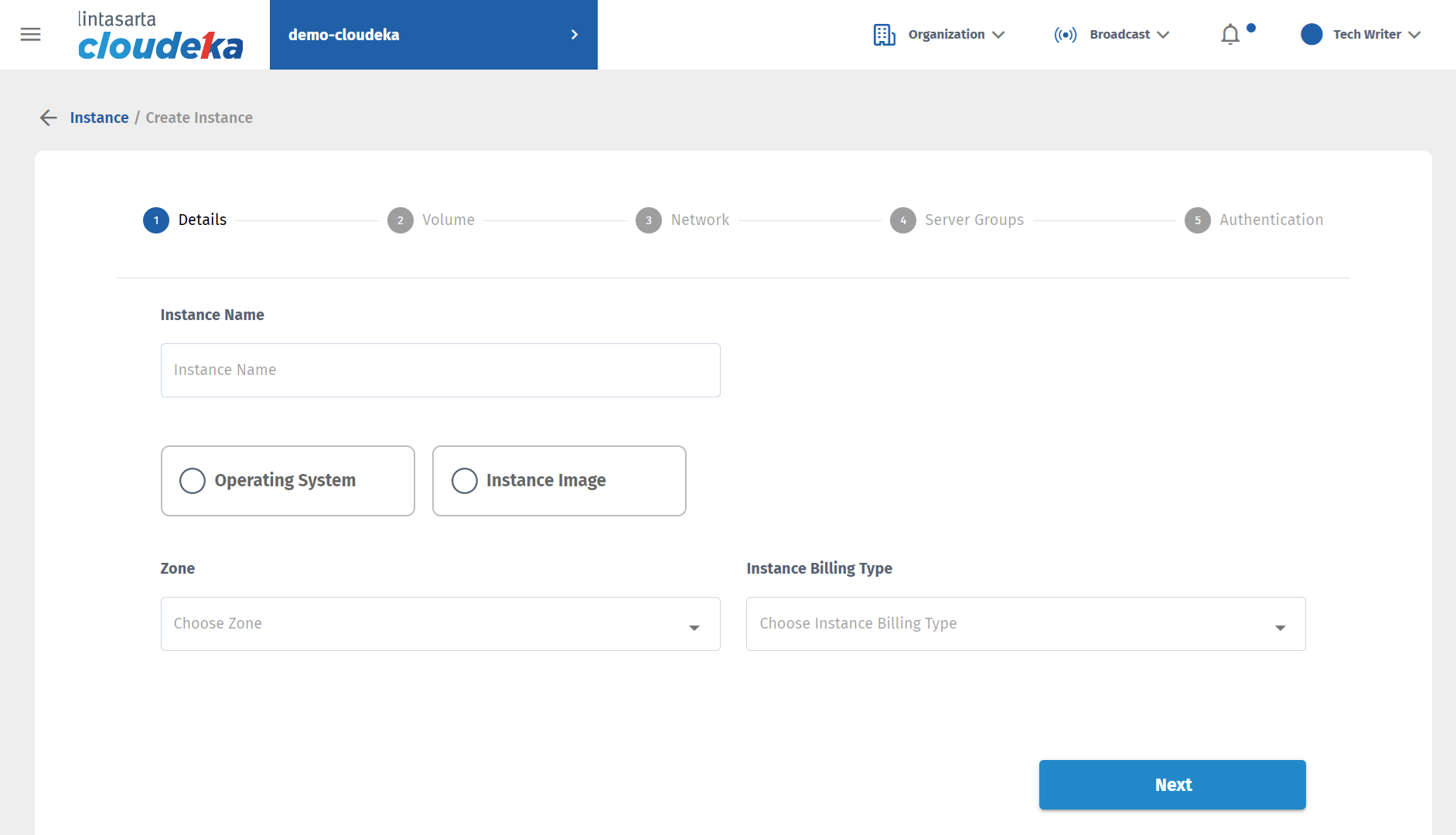The height and width of the screenshot is (835, 1456).
Task: Click the Lintasarta Cloudeka logo
Action: (160, 36)
